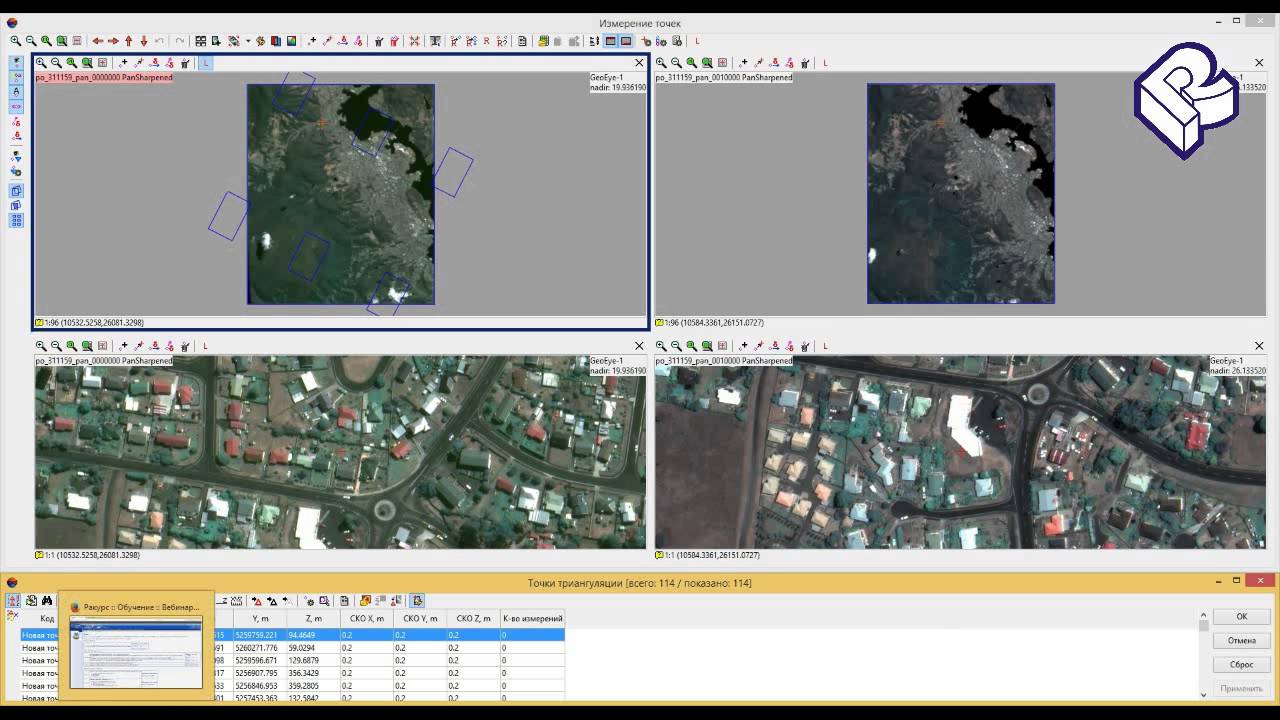1280x720 pixels.
Task: Click the Сброс button
Action: tap(1241, 664)
